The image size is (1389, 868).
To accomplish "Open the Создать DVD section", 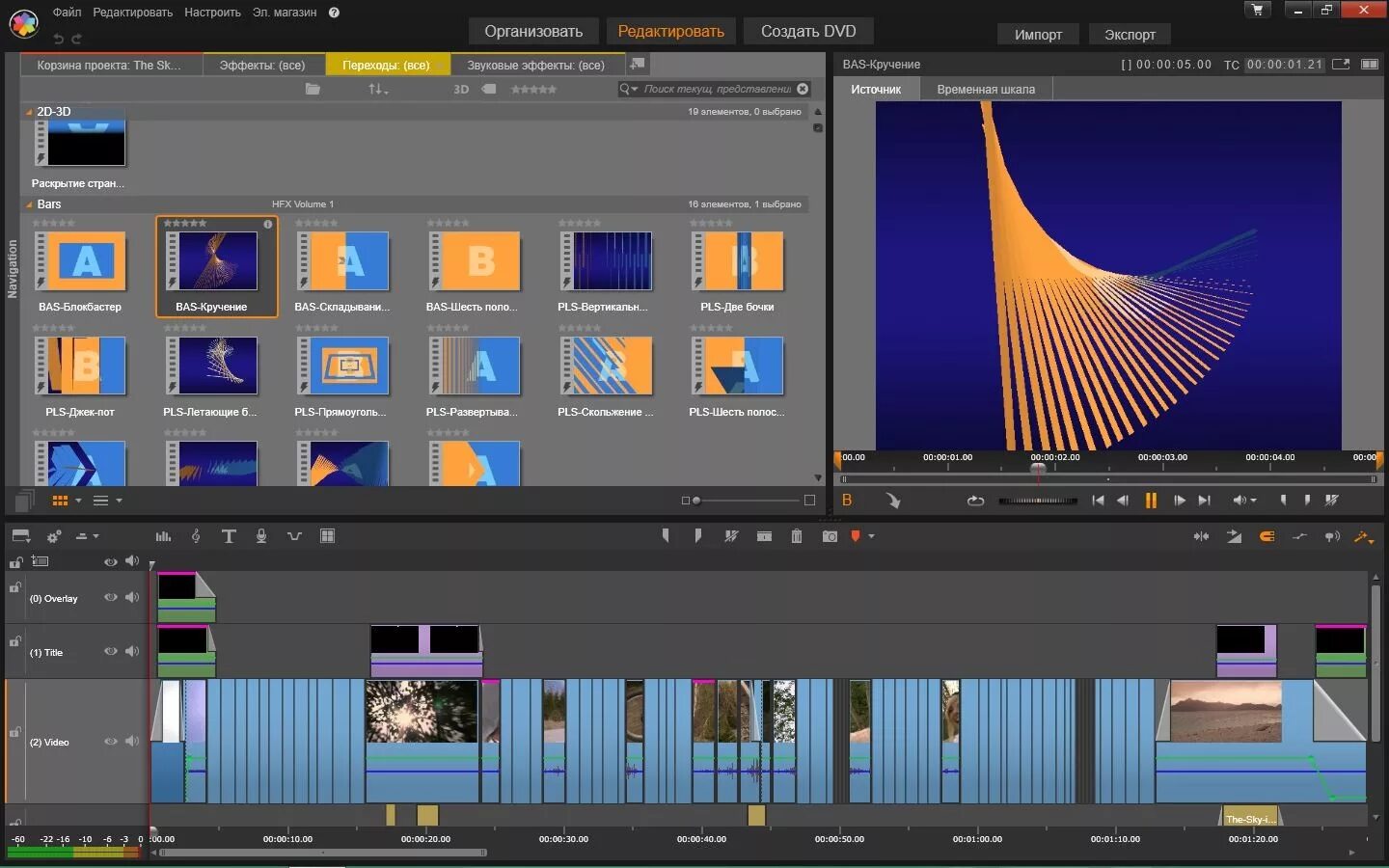I will pyautogui.click(x=808, y=31).
